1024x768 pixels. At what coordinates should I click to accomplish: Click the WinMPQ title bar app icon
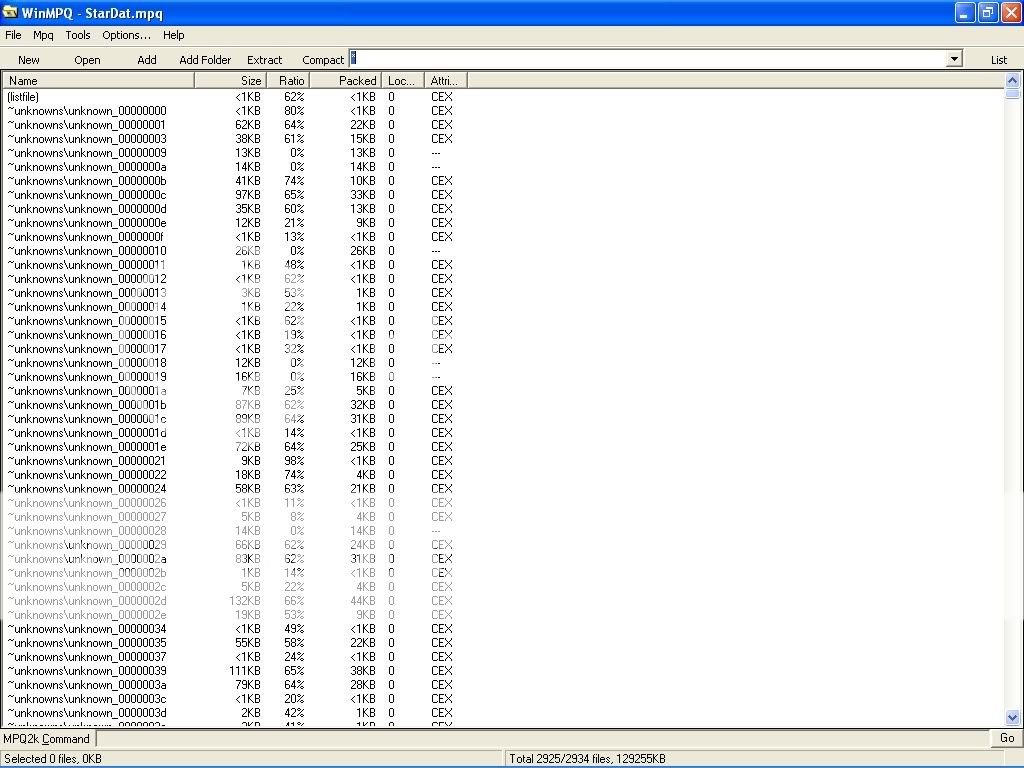(x=10, y=12)
